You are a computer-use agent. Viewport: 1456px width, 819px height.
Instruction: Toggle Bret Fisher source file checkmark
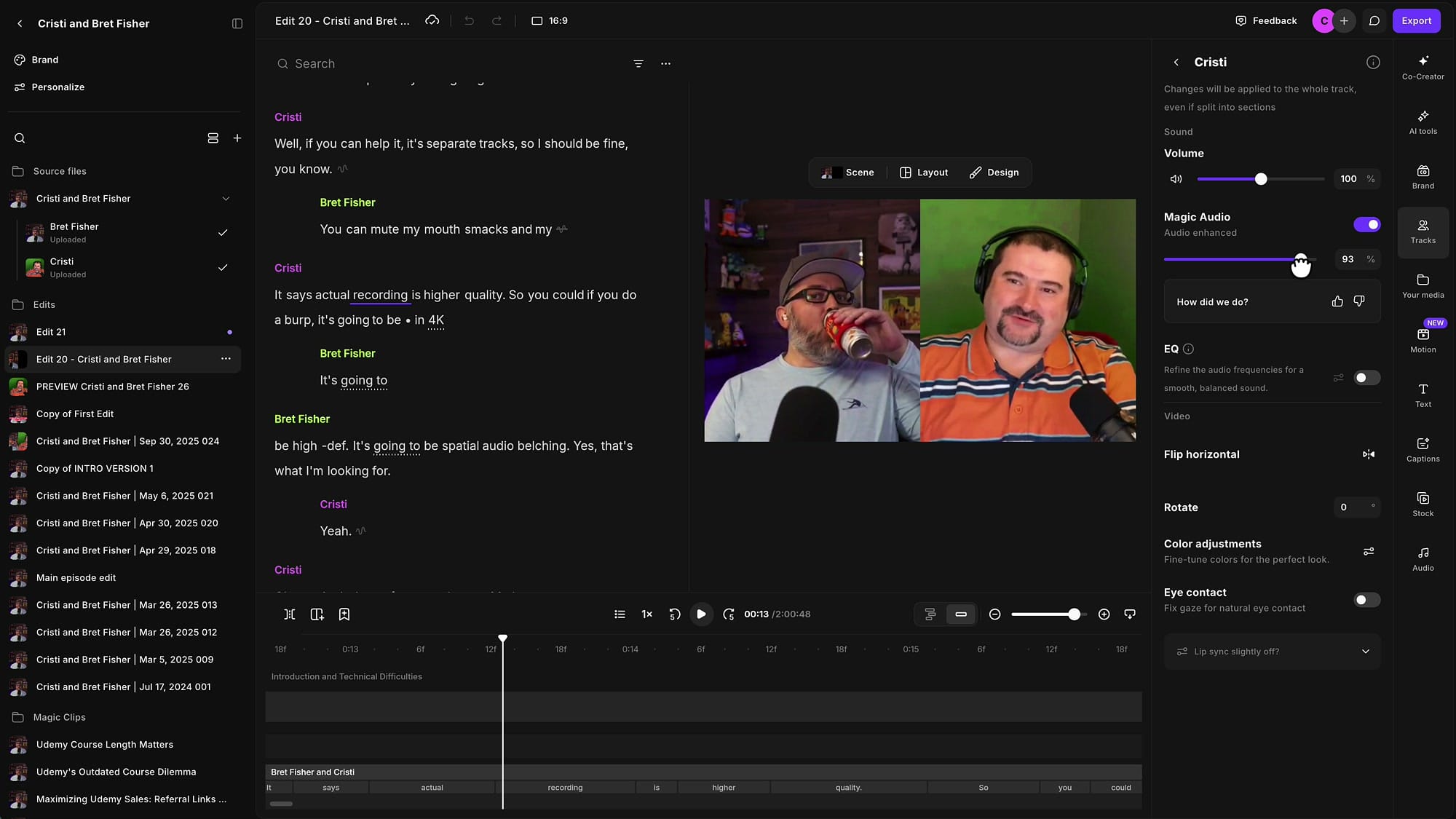[x=223, y=233]
